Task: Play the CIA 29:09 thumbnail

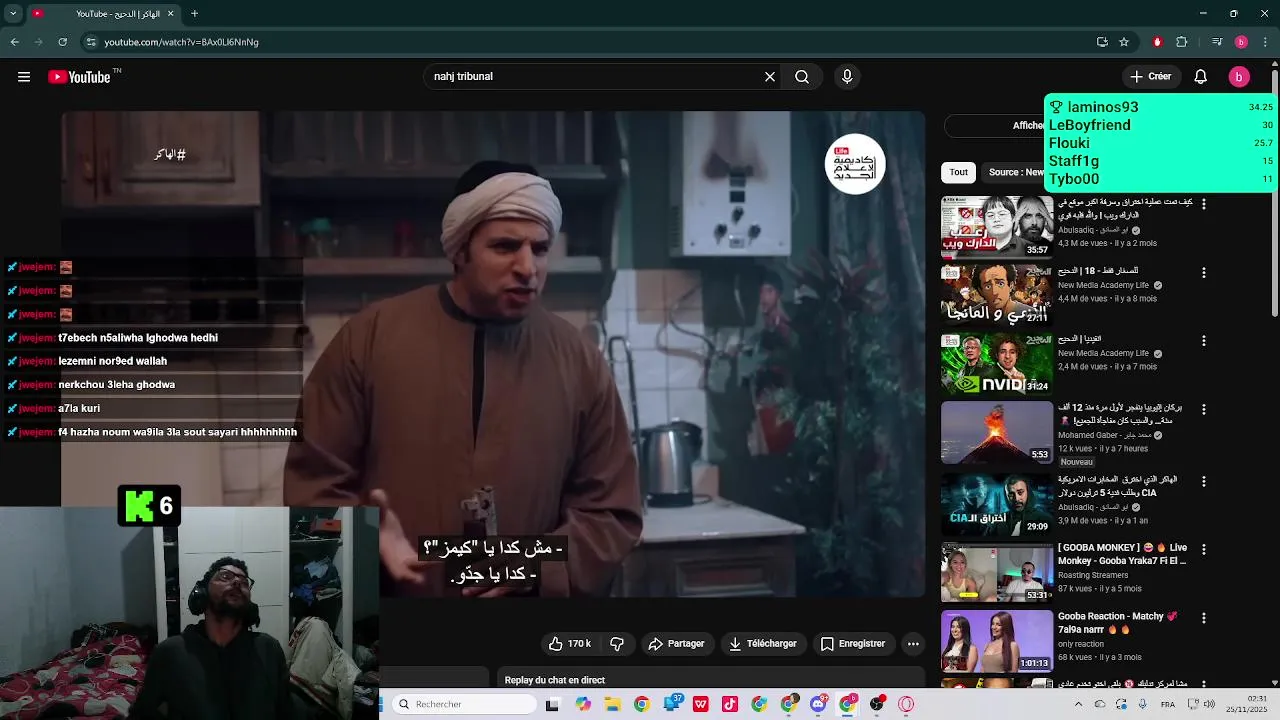Action: 997,504
